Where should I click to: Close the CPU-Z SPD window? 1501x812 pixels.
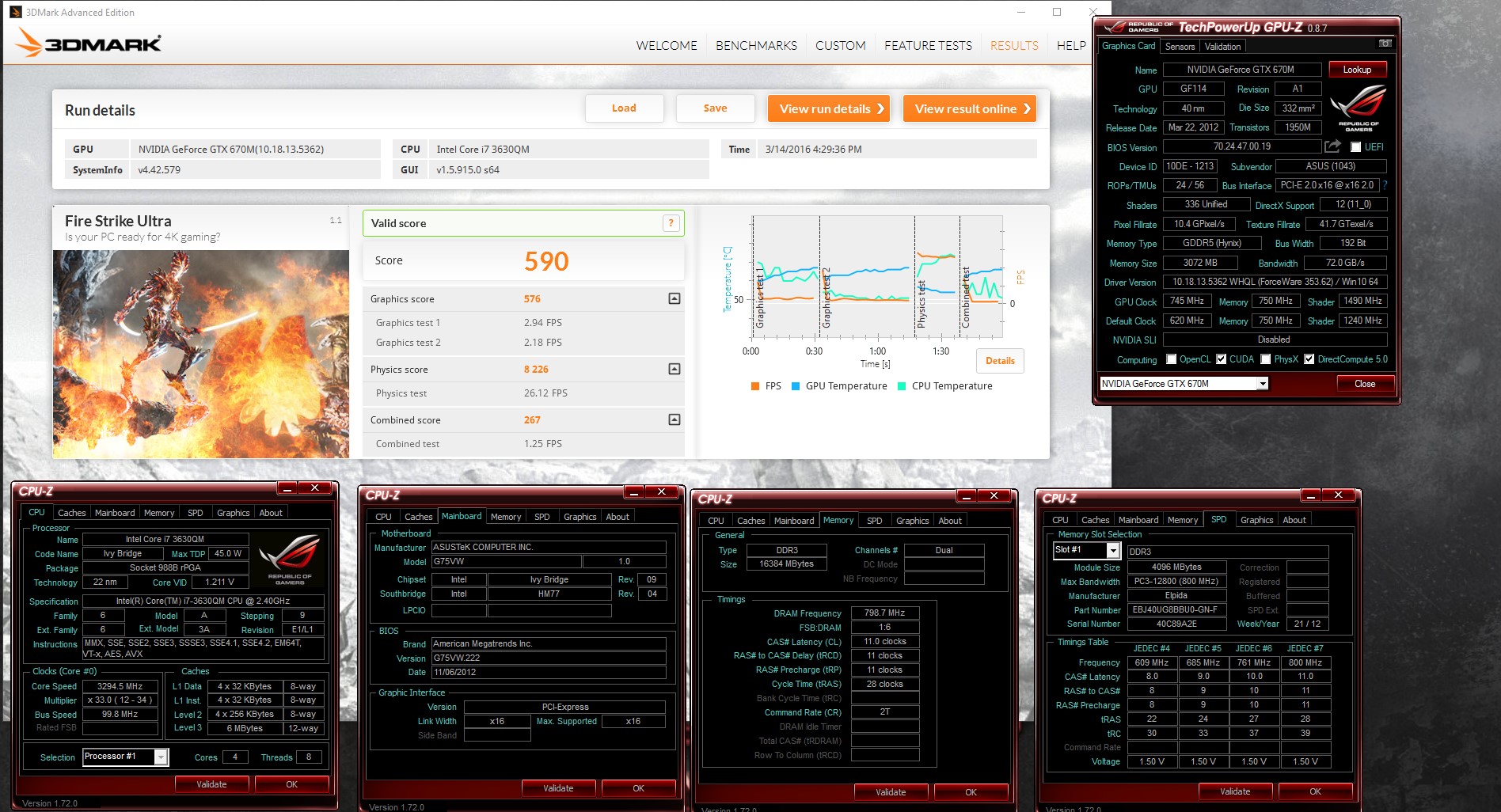pyautogui.click(x=1338, y=495)
